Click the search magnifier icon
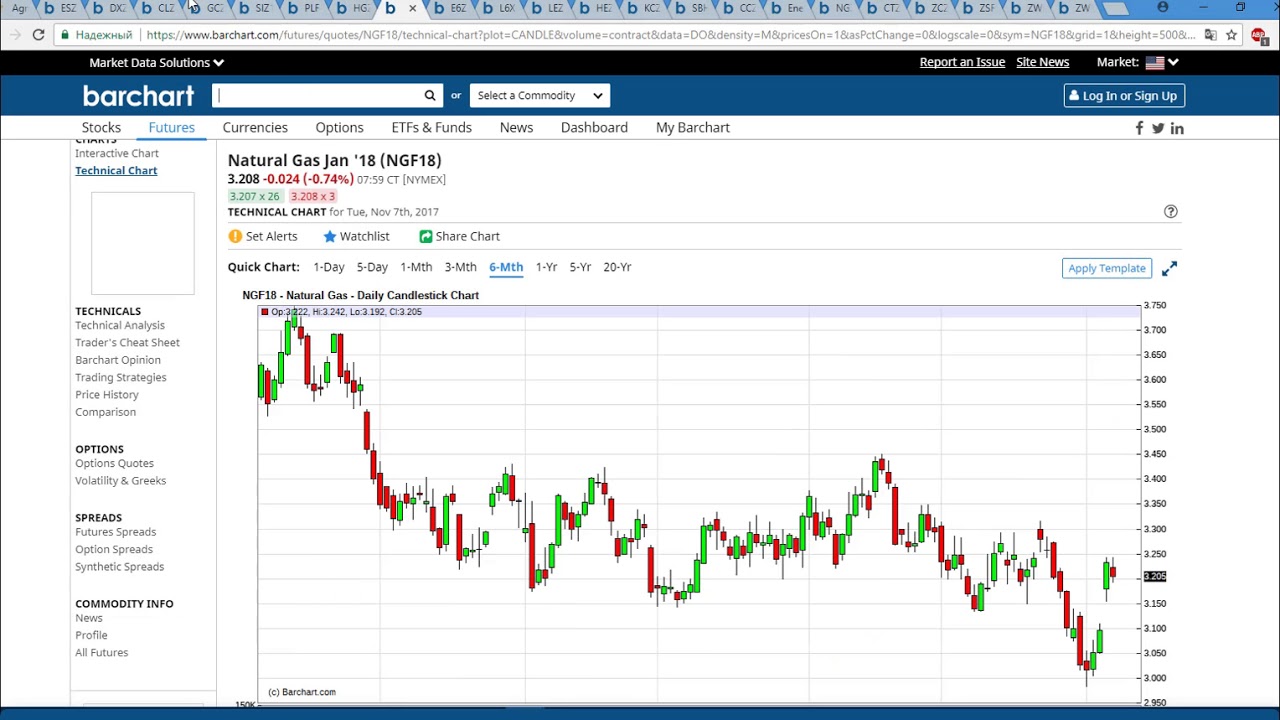This screenshot has height=720, width=1280. coord(430,96)
